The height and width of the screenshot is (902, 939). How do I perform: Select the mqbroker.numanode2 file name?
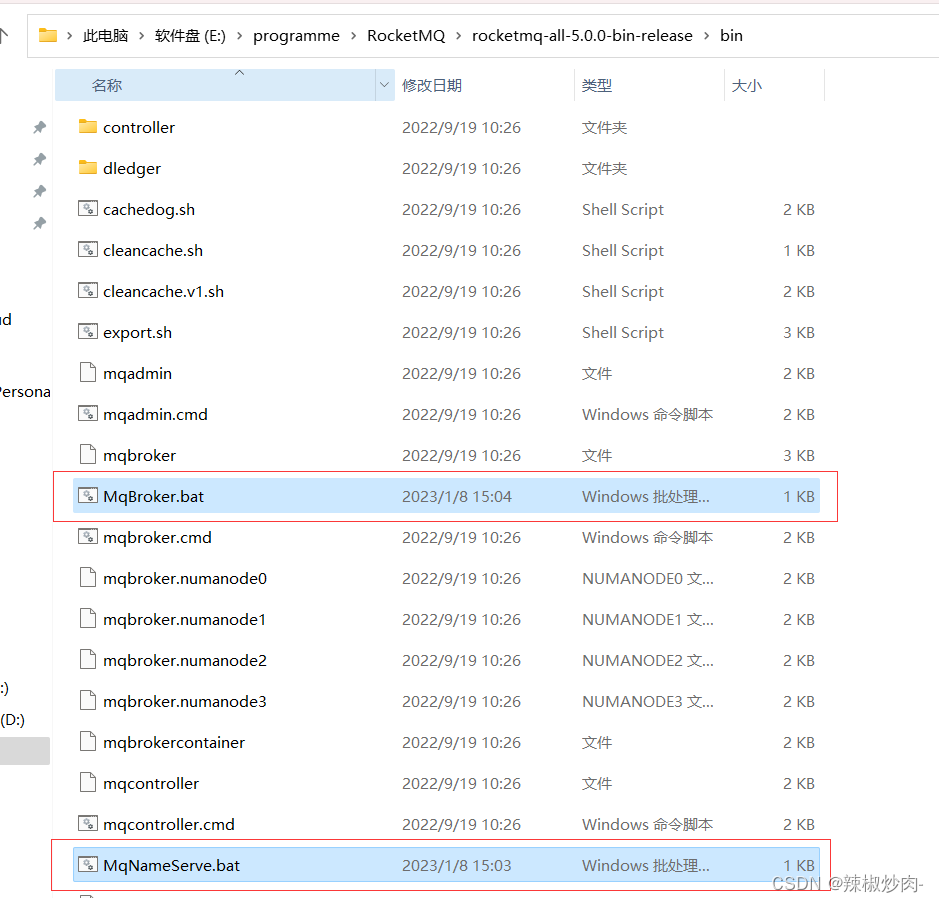click(x=185, y=661)
